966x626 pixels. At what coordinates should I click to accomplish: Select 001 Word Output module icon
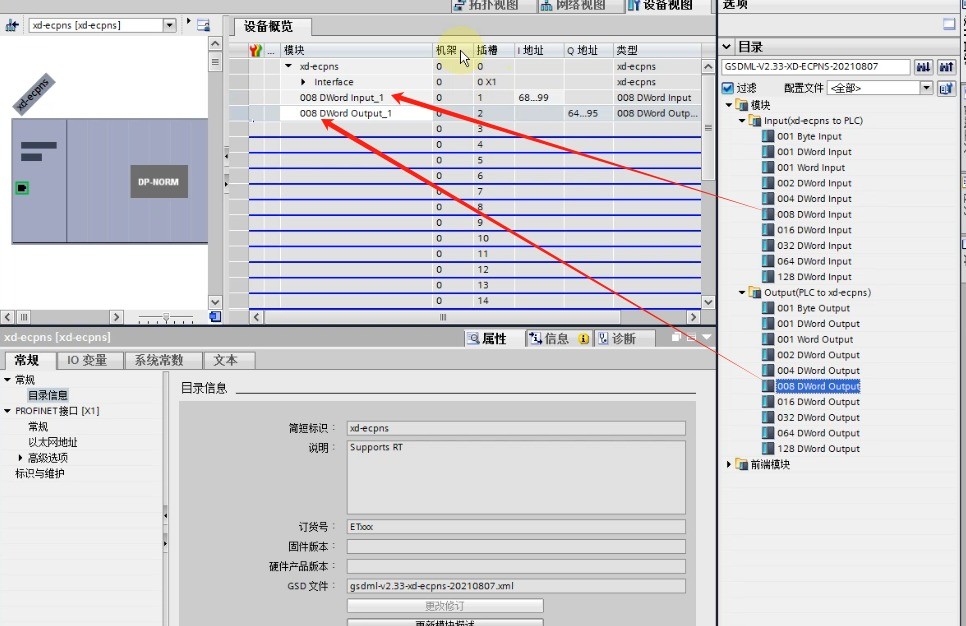click(x=768, y=339)
